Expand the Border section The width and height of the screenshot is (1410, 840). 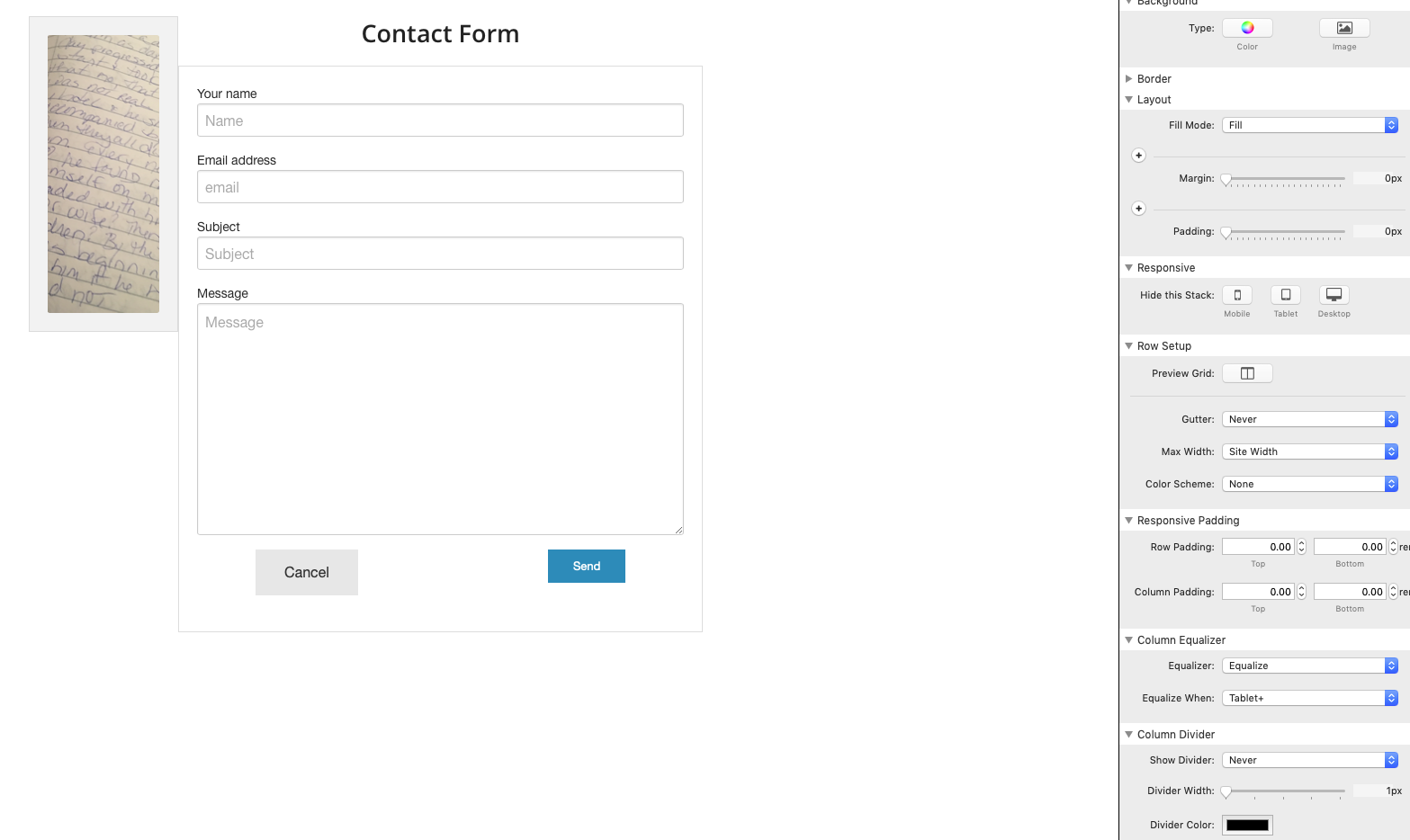[1129, 79]
